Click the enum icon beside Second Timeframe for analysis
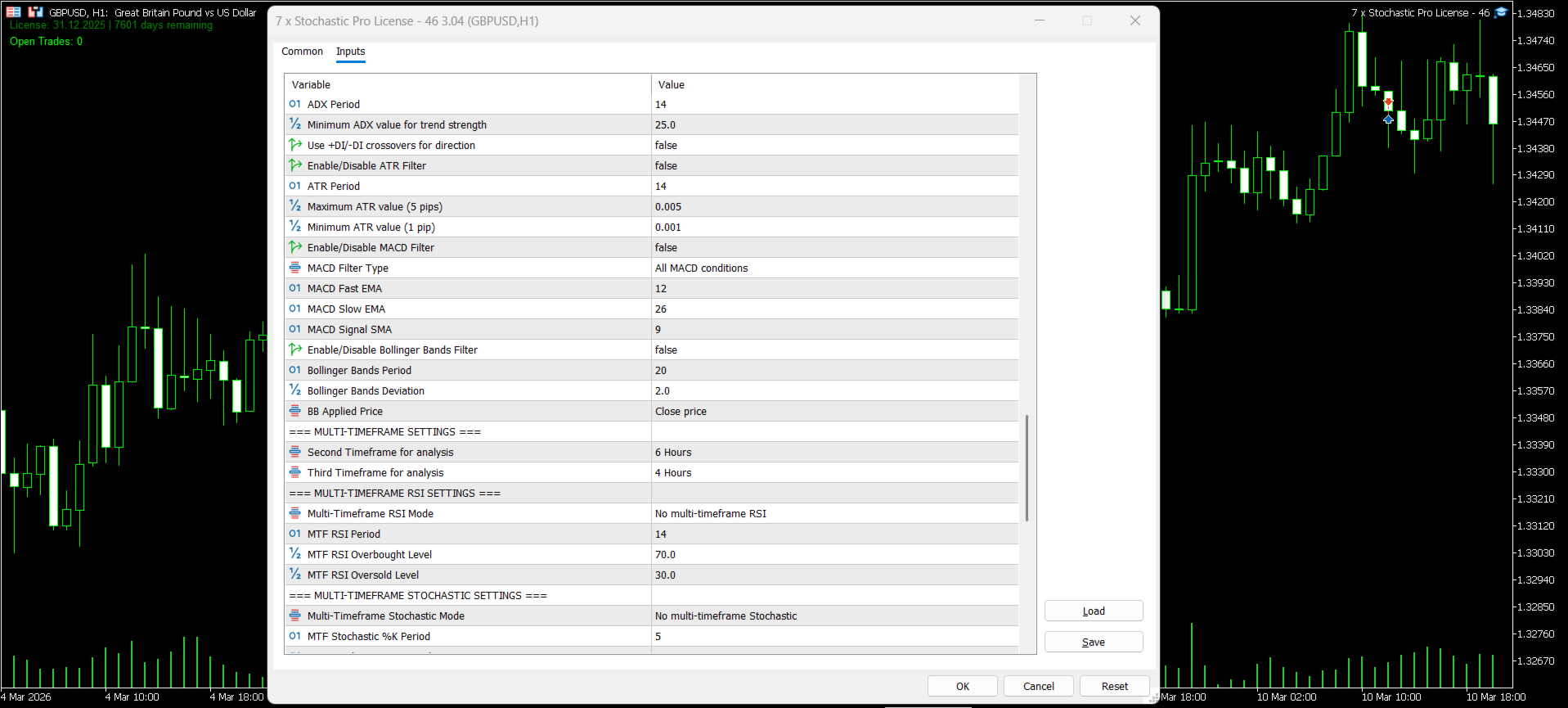Viewport: 1568px width, 708px height. coord(294,452)
